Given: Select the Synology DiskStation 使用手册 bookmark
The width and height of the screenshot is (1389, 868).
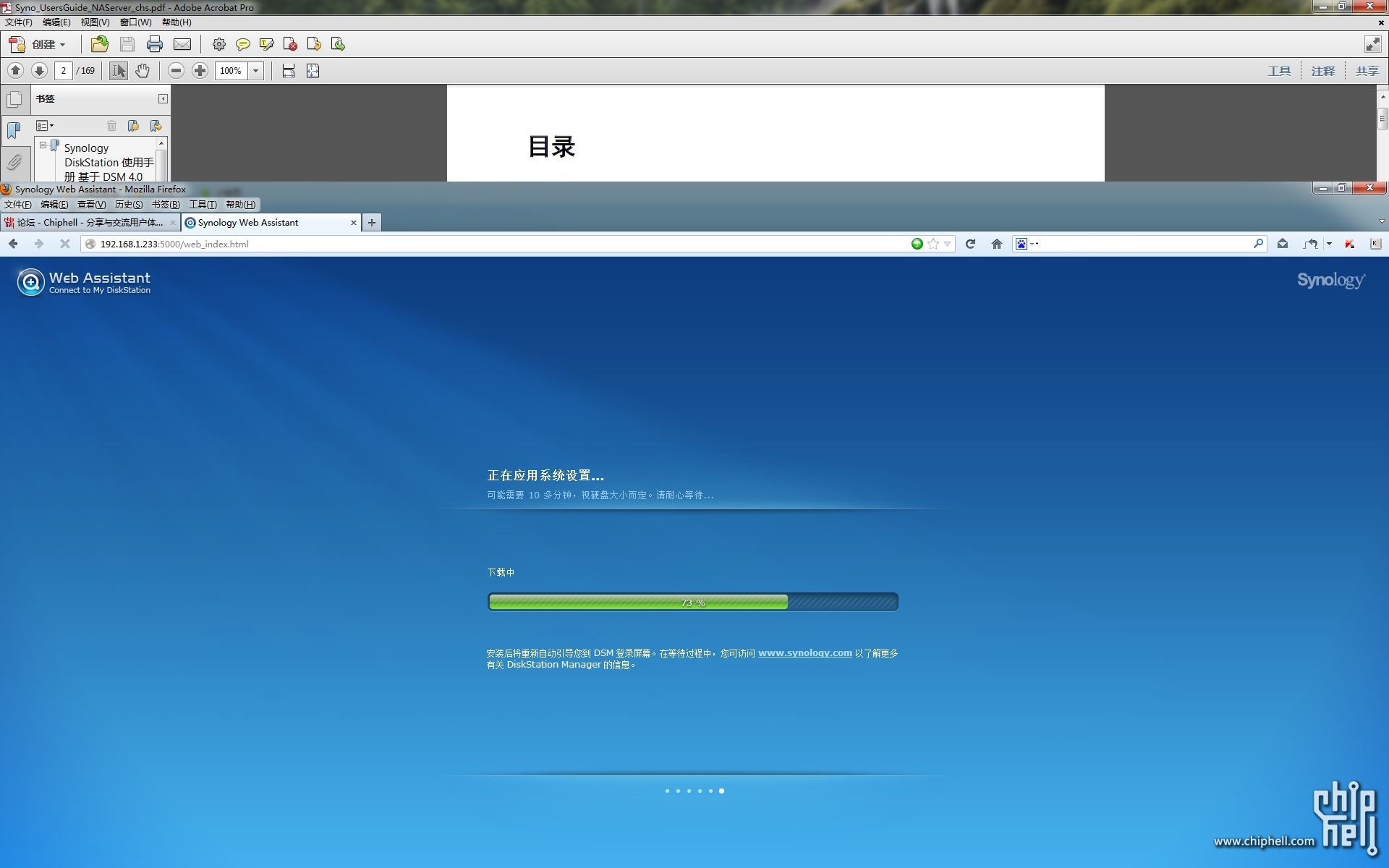Looking at the screenshot, I should point(109,162).
